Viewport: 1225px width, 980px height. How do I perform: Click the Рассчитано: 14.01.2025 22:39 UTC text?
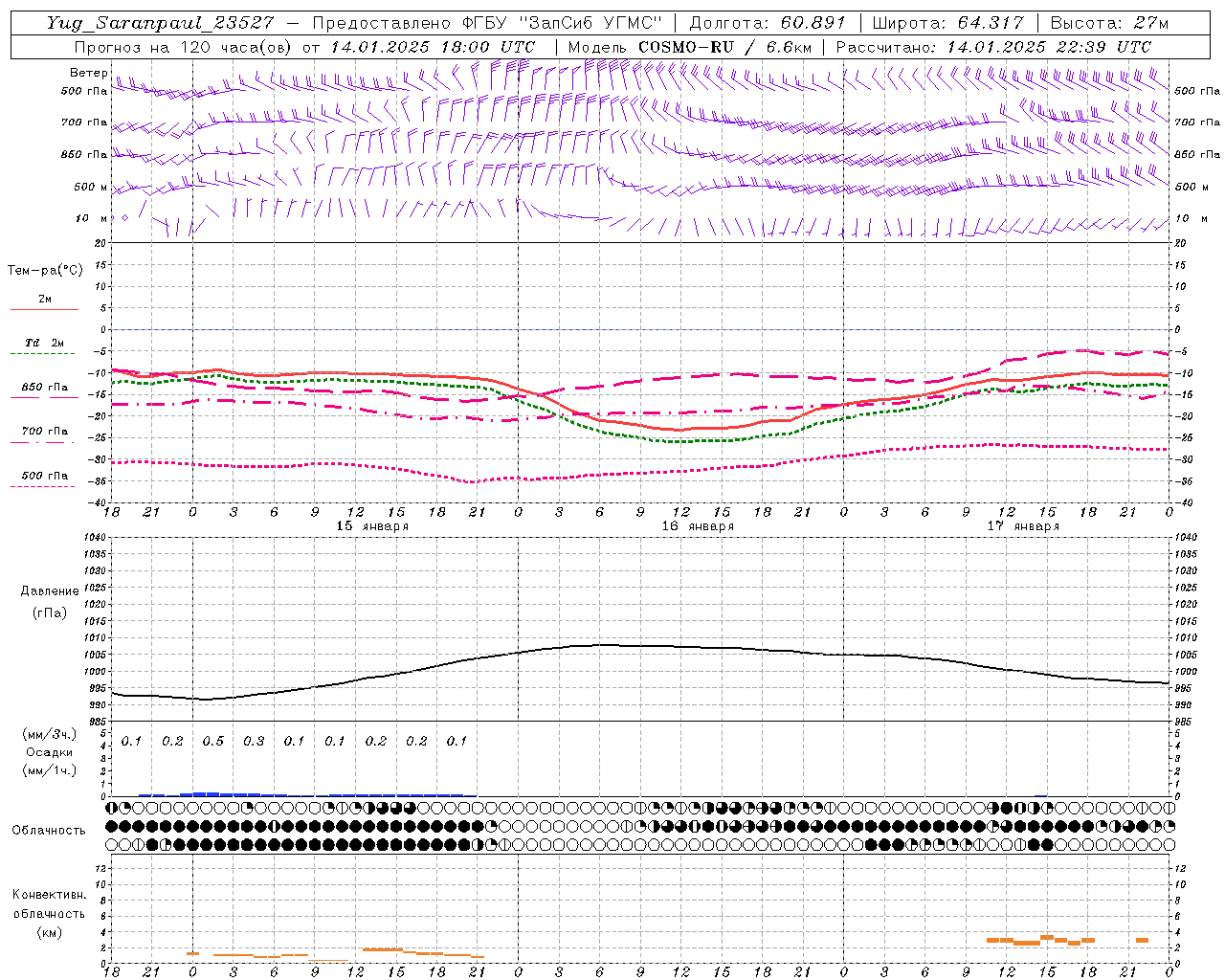pos(993,47)
